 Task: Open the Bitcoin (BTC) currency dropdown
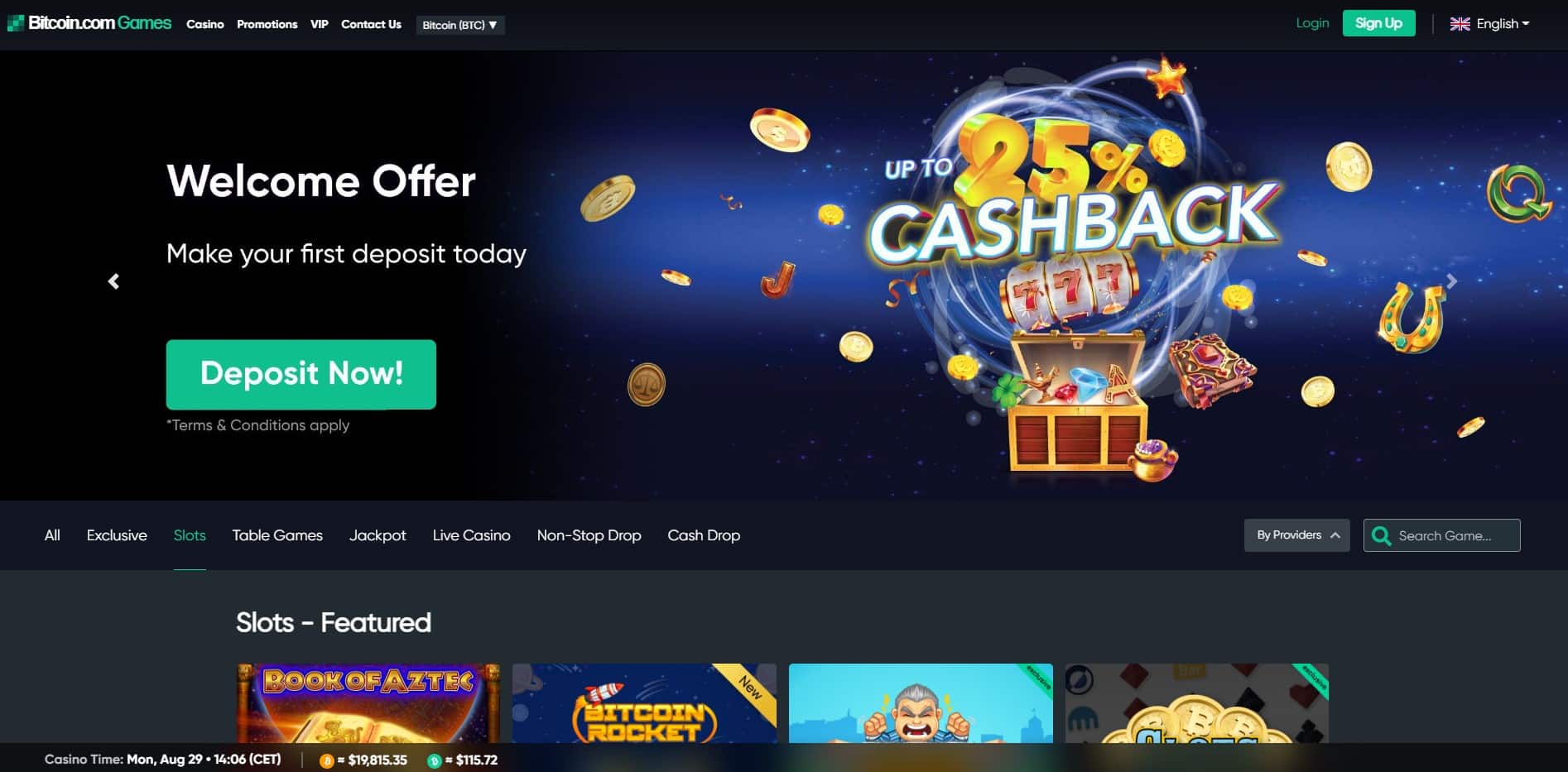coord(460,25)
